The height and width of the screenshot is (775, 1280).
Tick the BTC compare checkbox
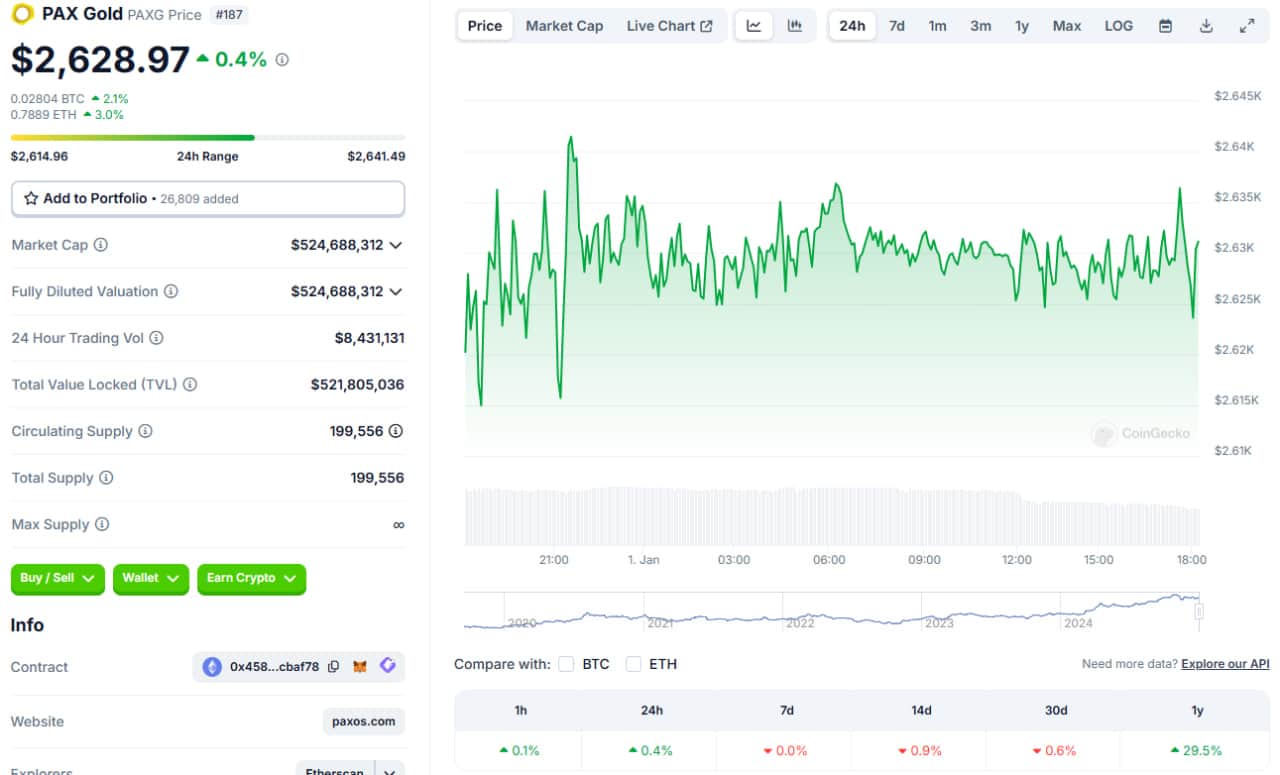[566, 664]
